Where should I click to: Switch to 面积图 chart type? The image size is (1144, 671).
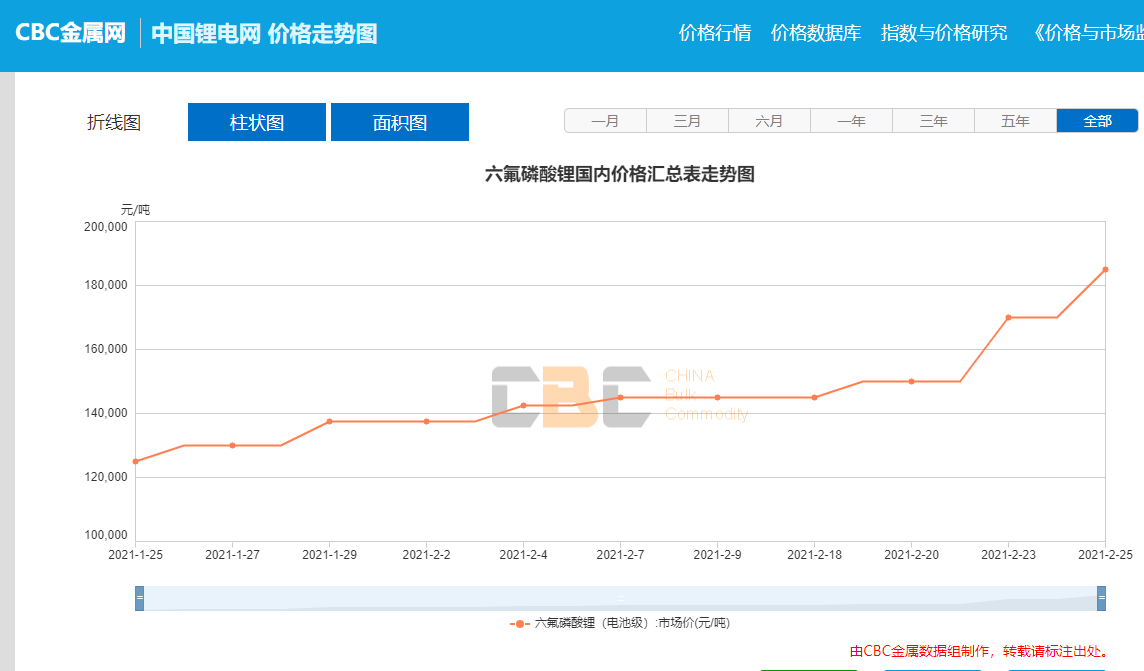click(x=400, y=122)
